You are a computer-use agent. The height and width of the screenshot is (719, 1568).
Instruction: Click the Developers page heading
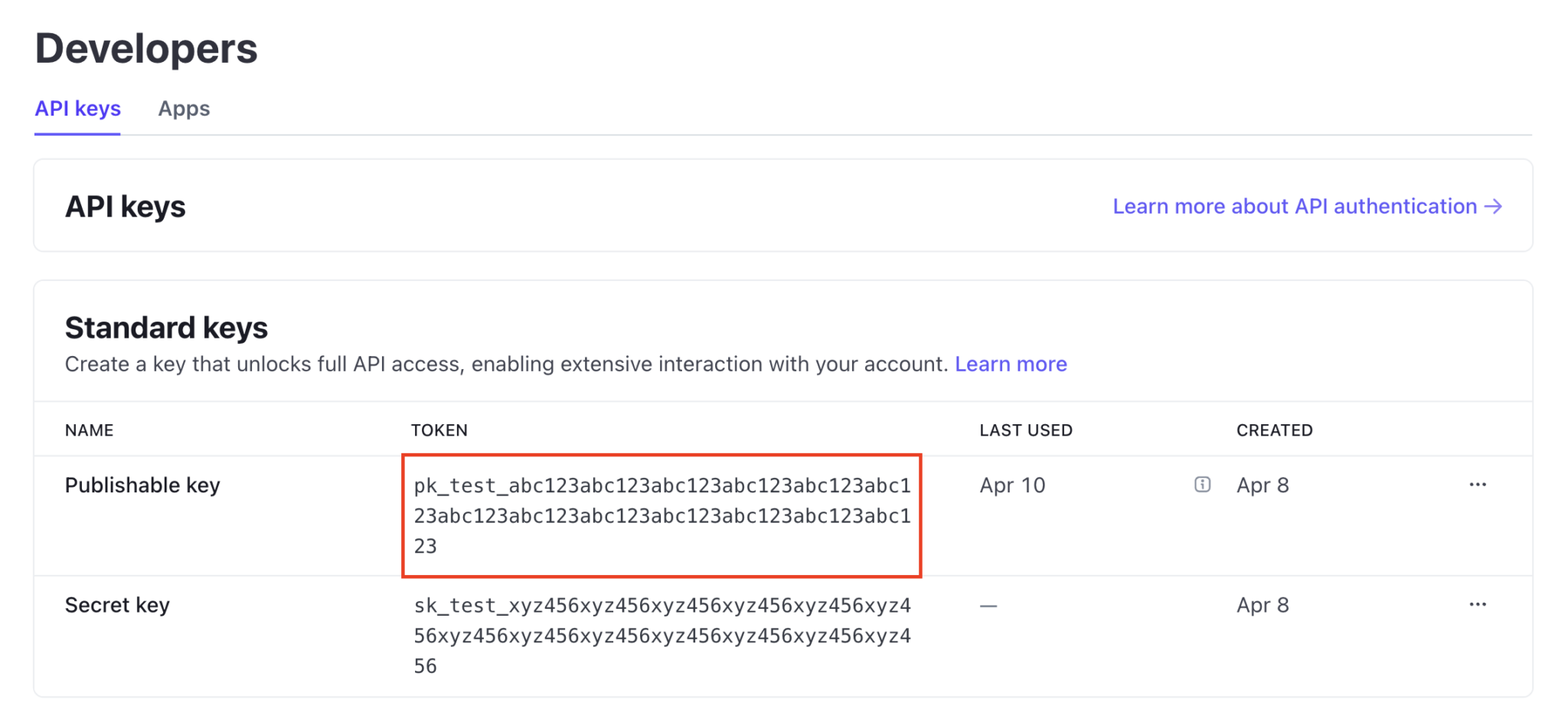[x=145, y=48]
